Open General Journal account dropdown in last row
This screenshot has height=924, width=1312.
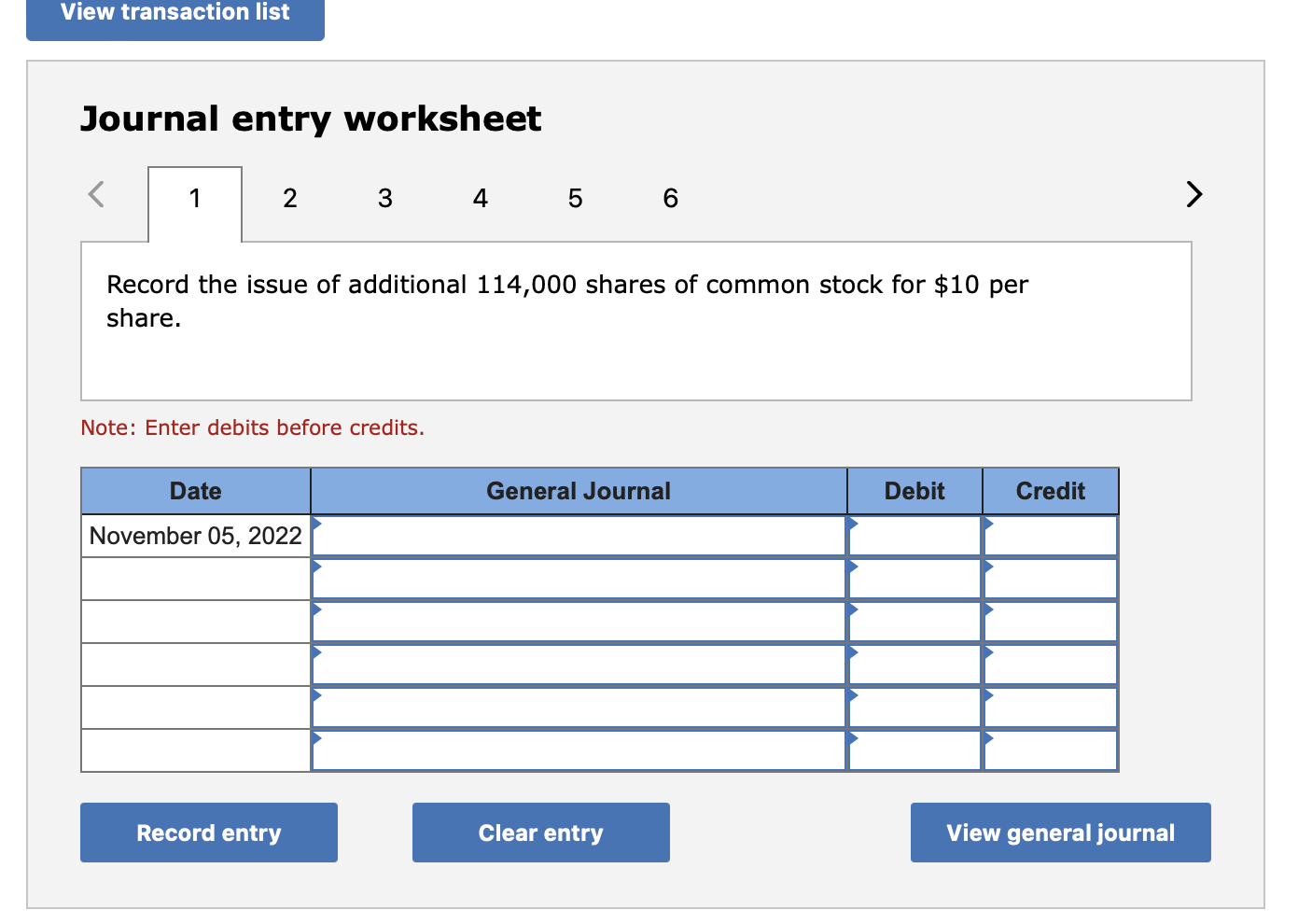[579, 750]
